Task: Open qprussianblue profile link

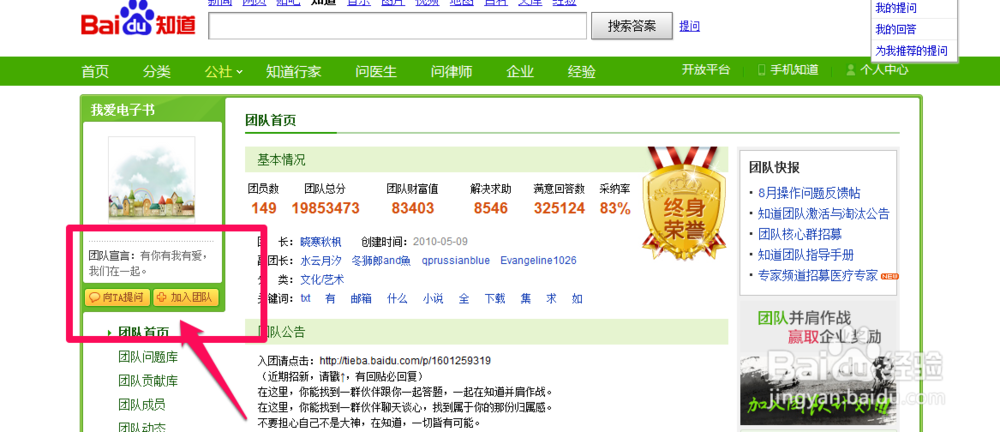Action: pyautogui.click(x=455, y=260)
